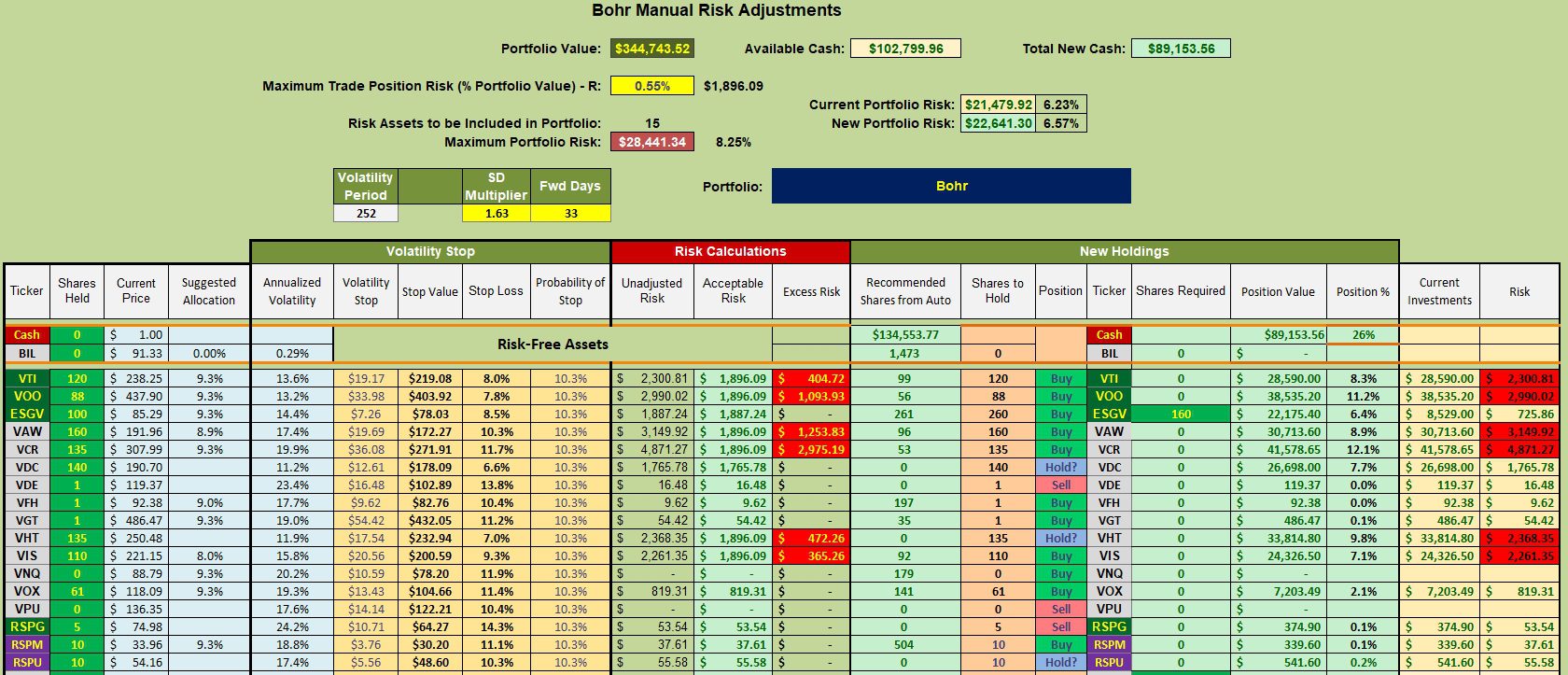Select VIS acceptable risk 1,896.09
Viewport: 1568px width, 675px height.
pyautogui.click(x=733, y=555)
